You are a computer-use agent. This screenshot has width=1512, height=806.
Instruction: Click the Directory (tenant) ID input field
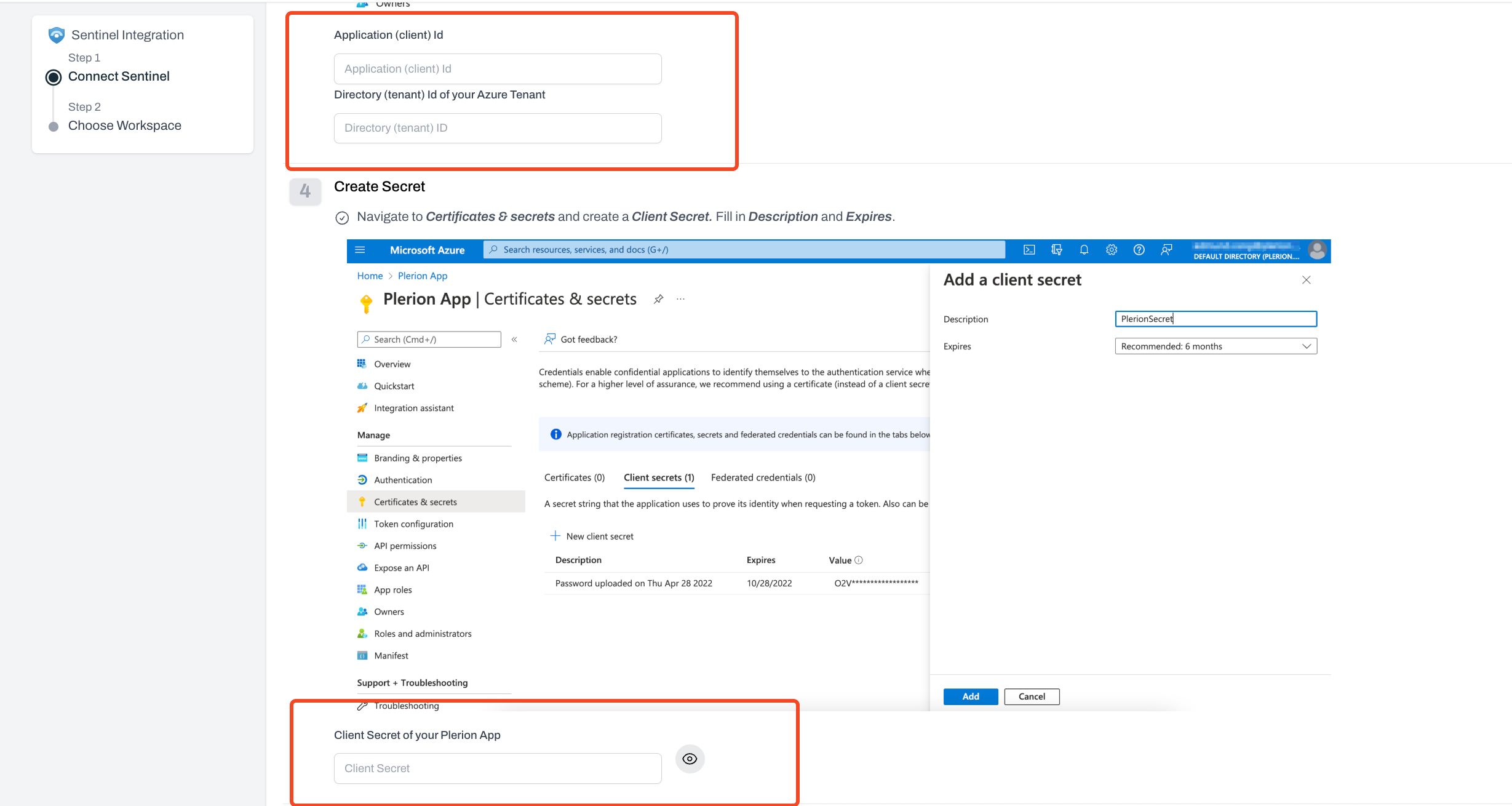(x=498, y=128)
